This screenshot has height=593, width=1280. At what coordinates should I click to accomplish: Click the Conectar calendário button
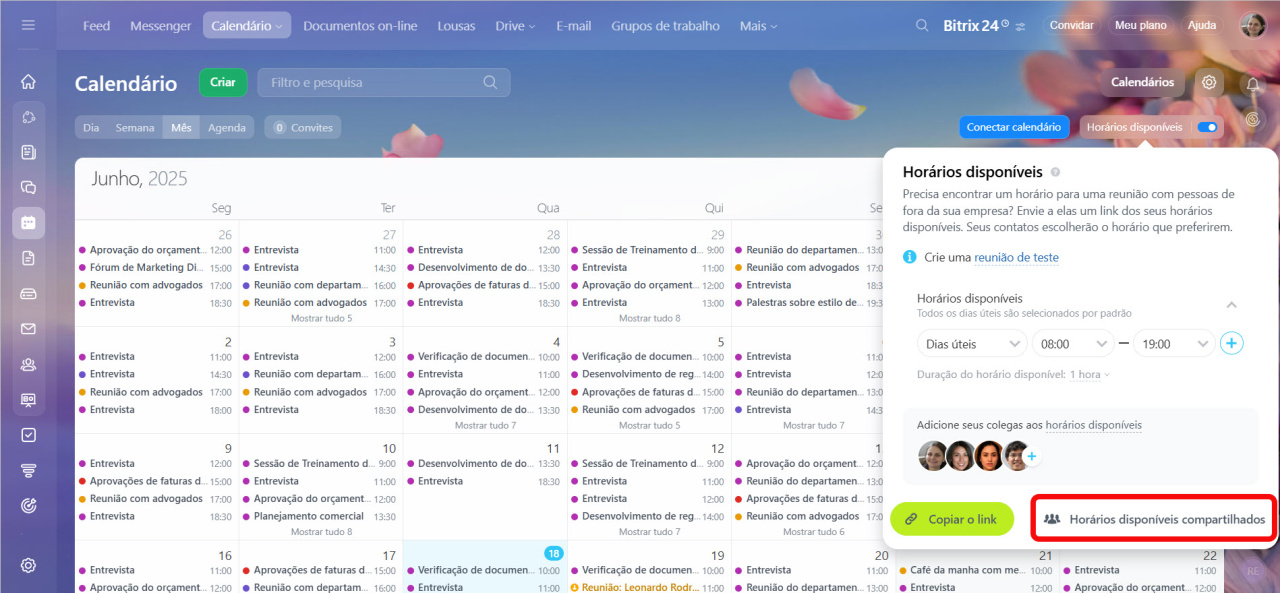[x=1014, y=127]
